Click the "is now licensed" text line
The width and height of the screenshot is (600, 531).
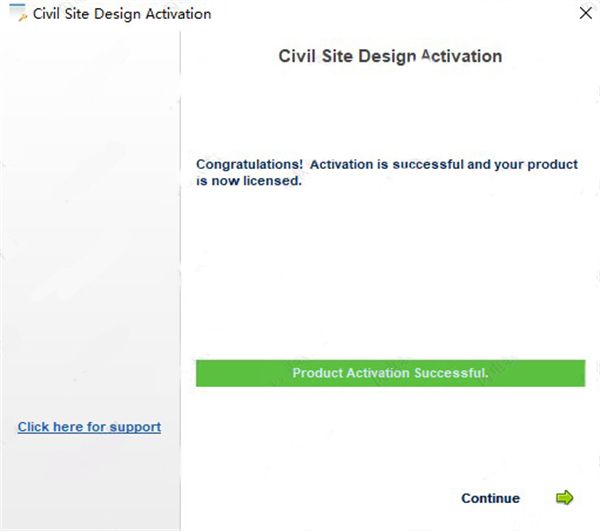tap(249, 181)
